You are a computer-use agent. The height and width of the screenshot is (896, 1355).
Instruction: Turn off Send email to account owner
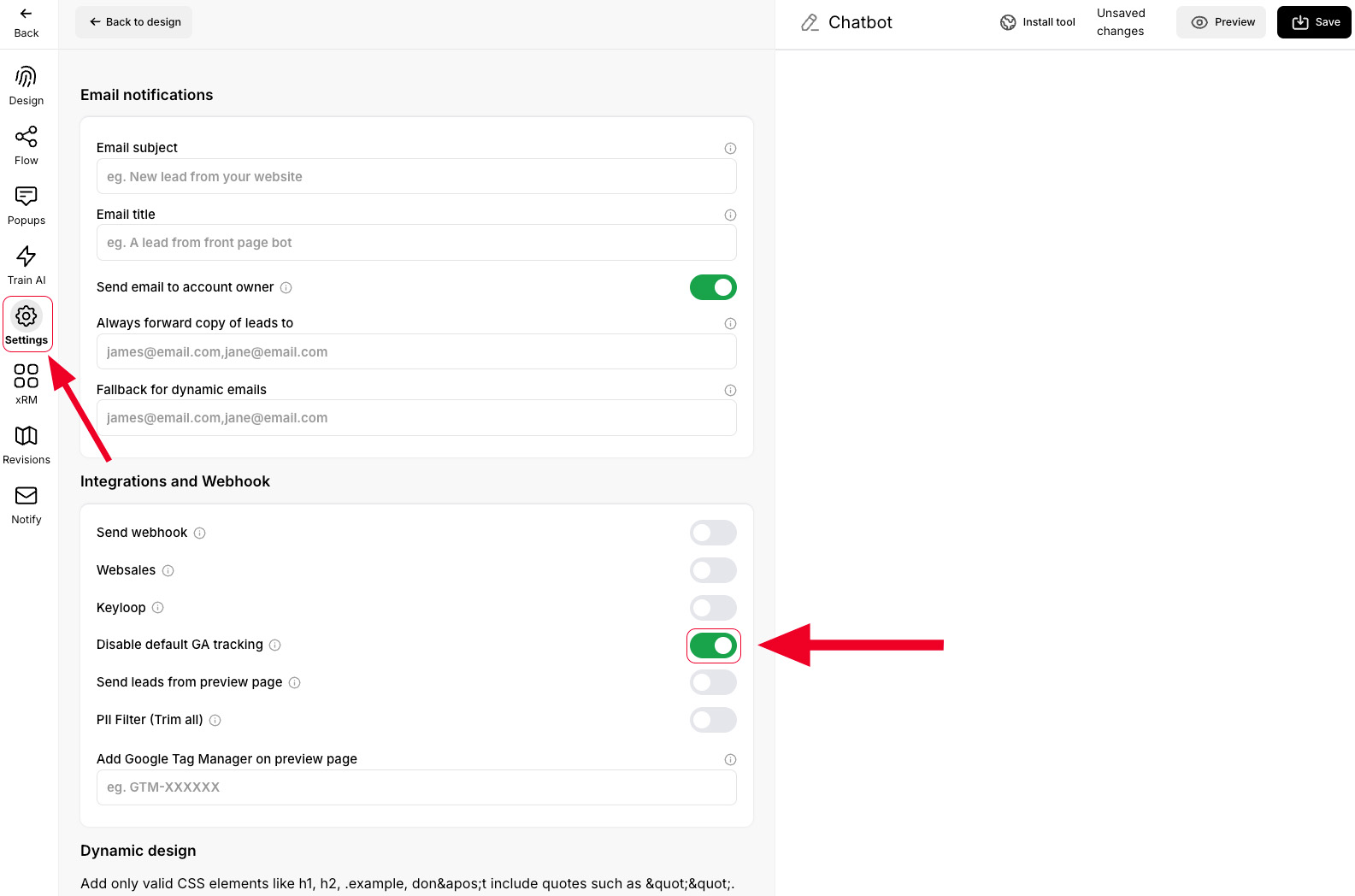tap(713, 287)
